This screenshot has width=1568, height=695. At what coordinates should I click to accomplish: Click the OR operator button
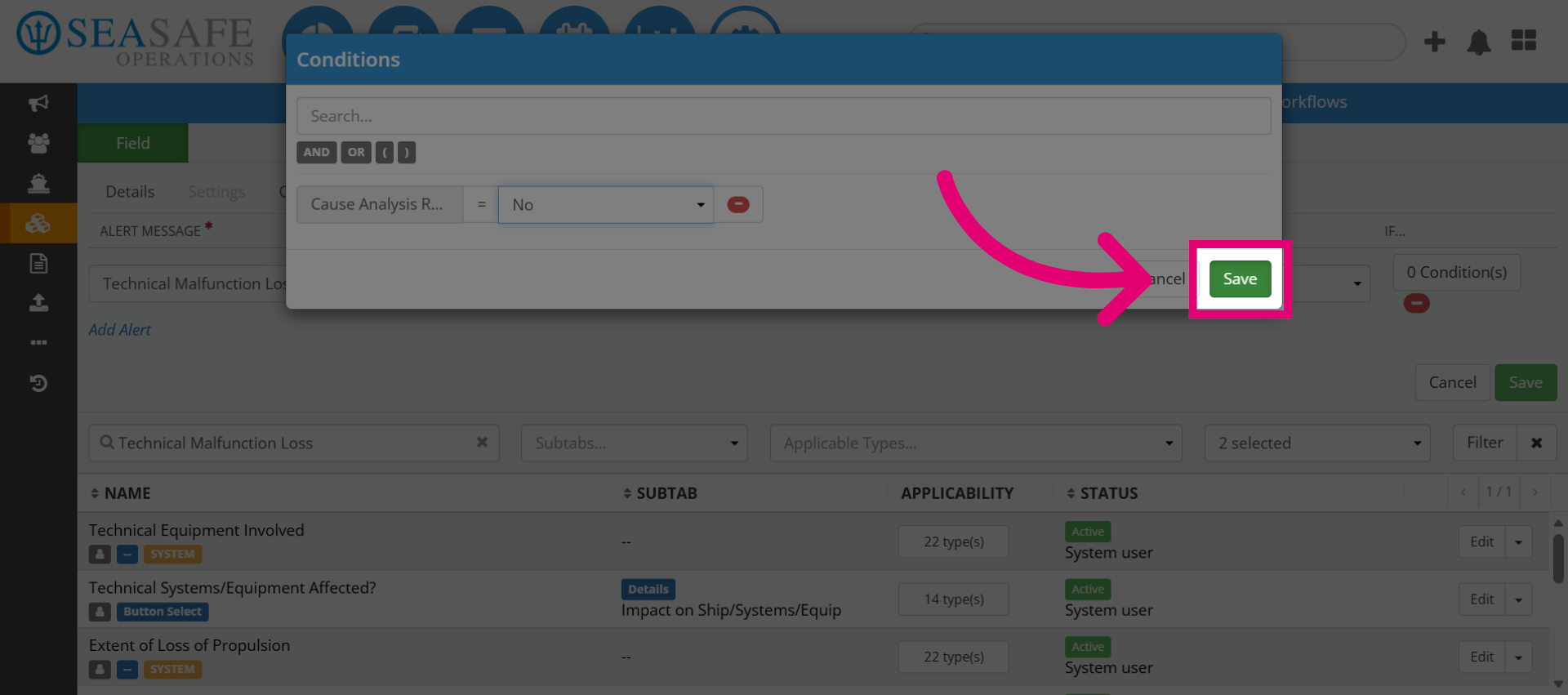click(x=356, y=152)
